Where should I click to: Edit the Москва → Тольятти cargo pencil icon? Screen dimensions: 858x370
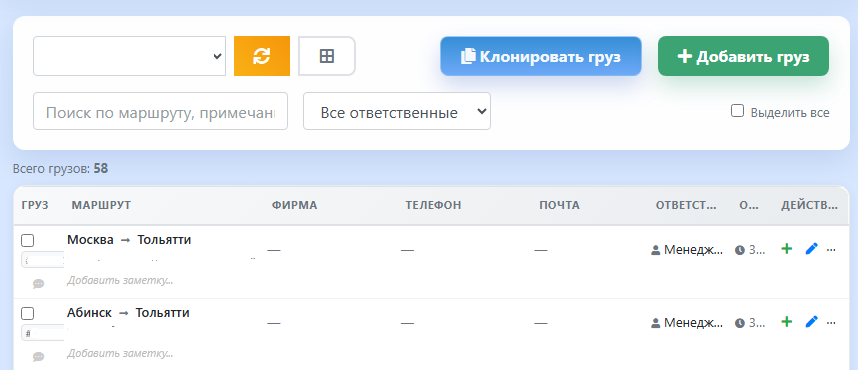(811, 249)
